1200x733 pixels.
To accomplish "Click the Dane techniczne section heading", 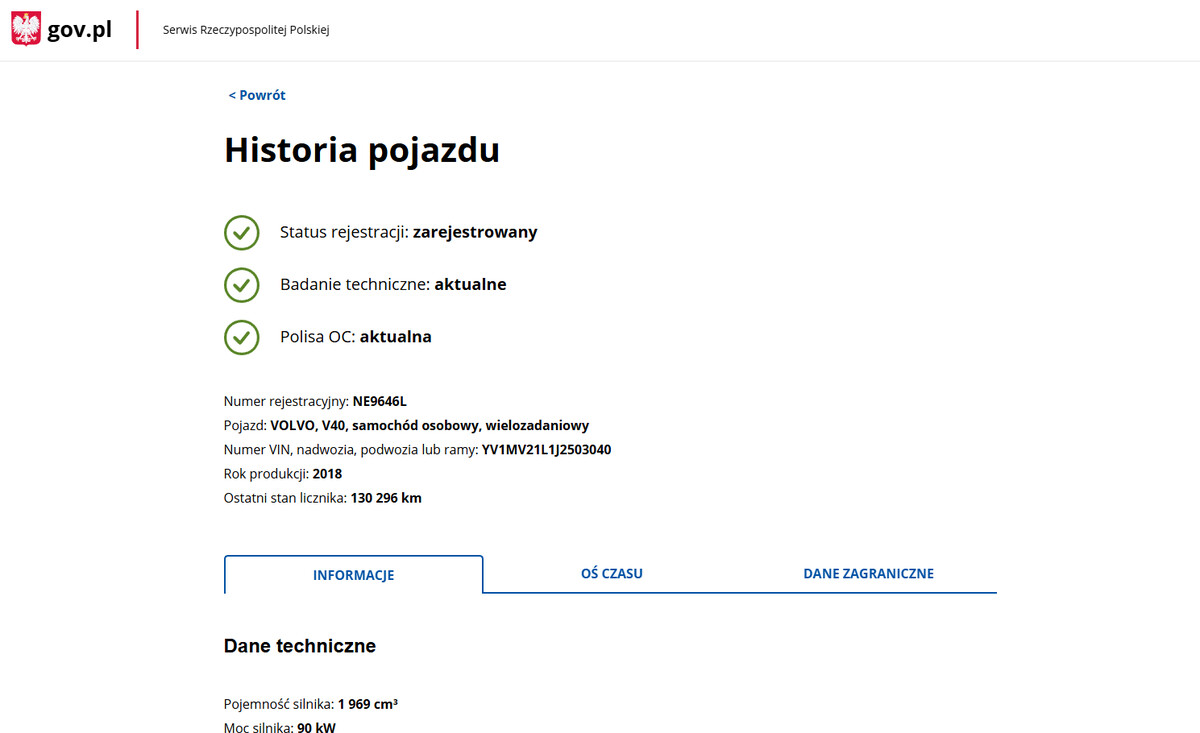I will (x=299, y=645).
